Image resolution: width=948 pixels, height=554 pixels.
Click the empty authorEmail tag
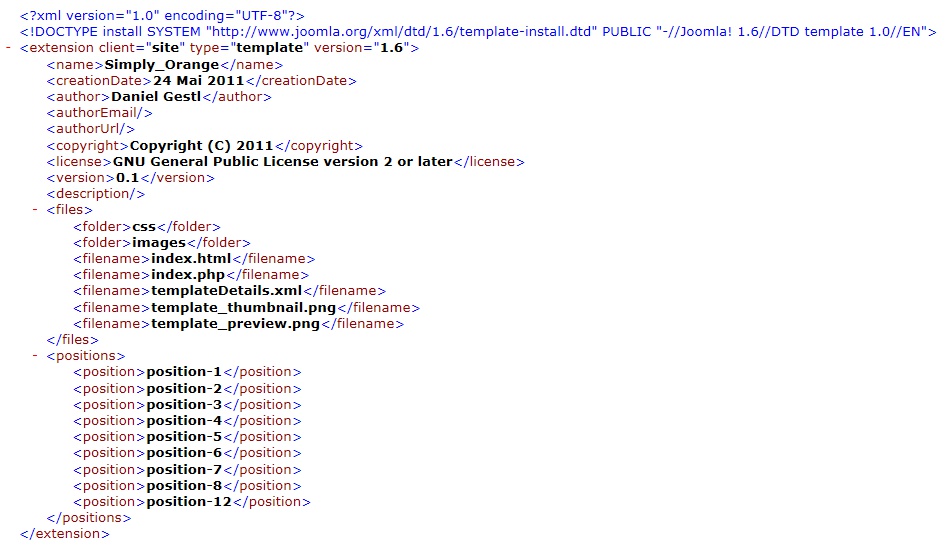100,113
